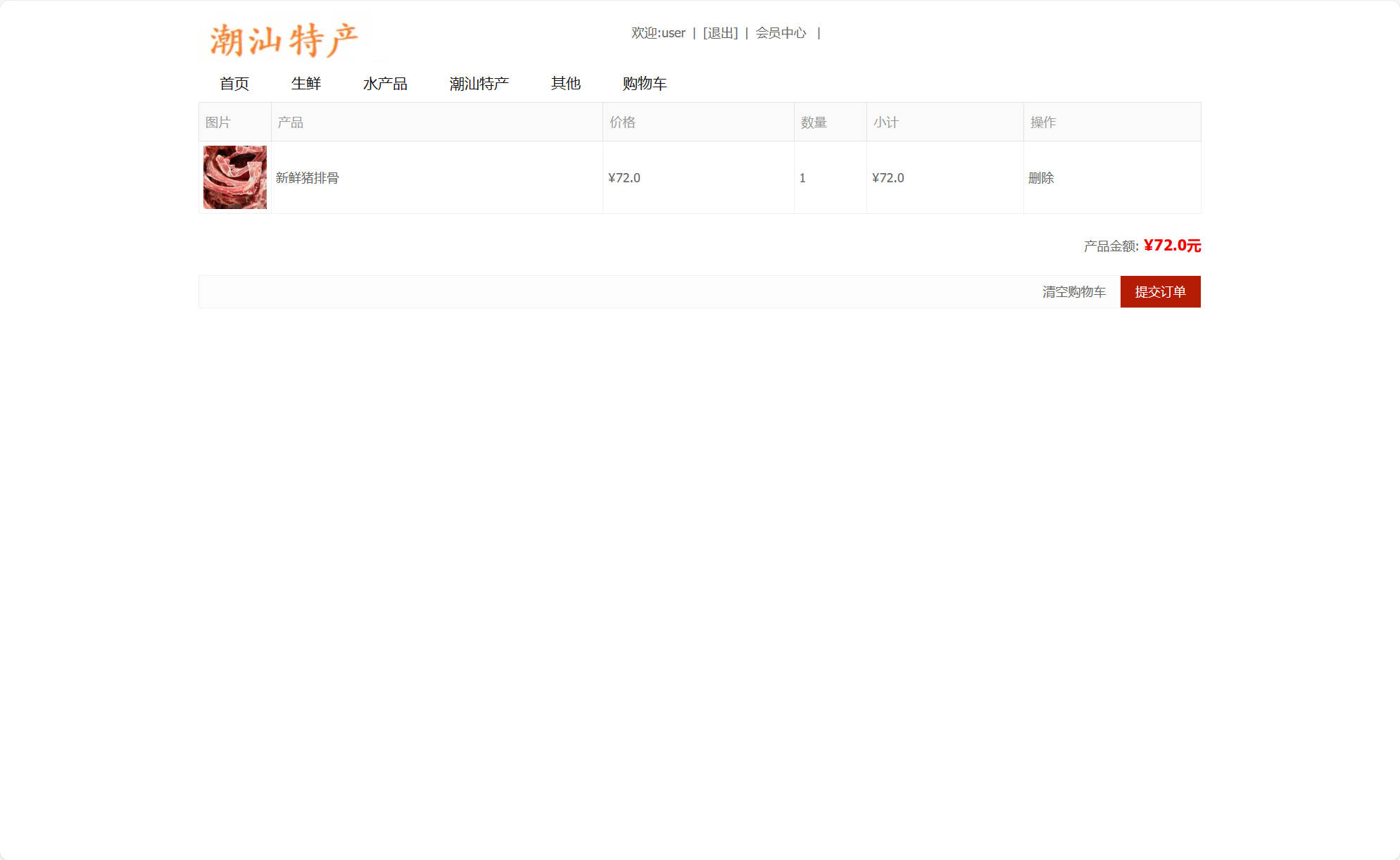Click 清空购物车 to empty the cart
This screenshot has height=860, width=1400.
tap(1073, 292)
